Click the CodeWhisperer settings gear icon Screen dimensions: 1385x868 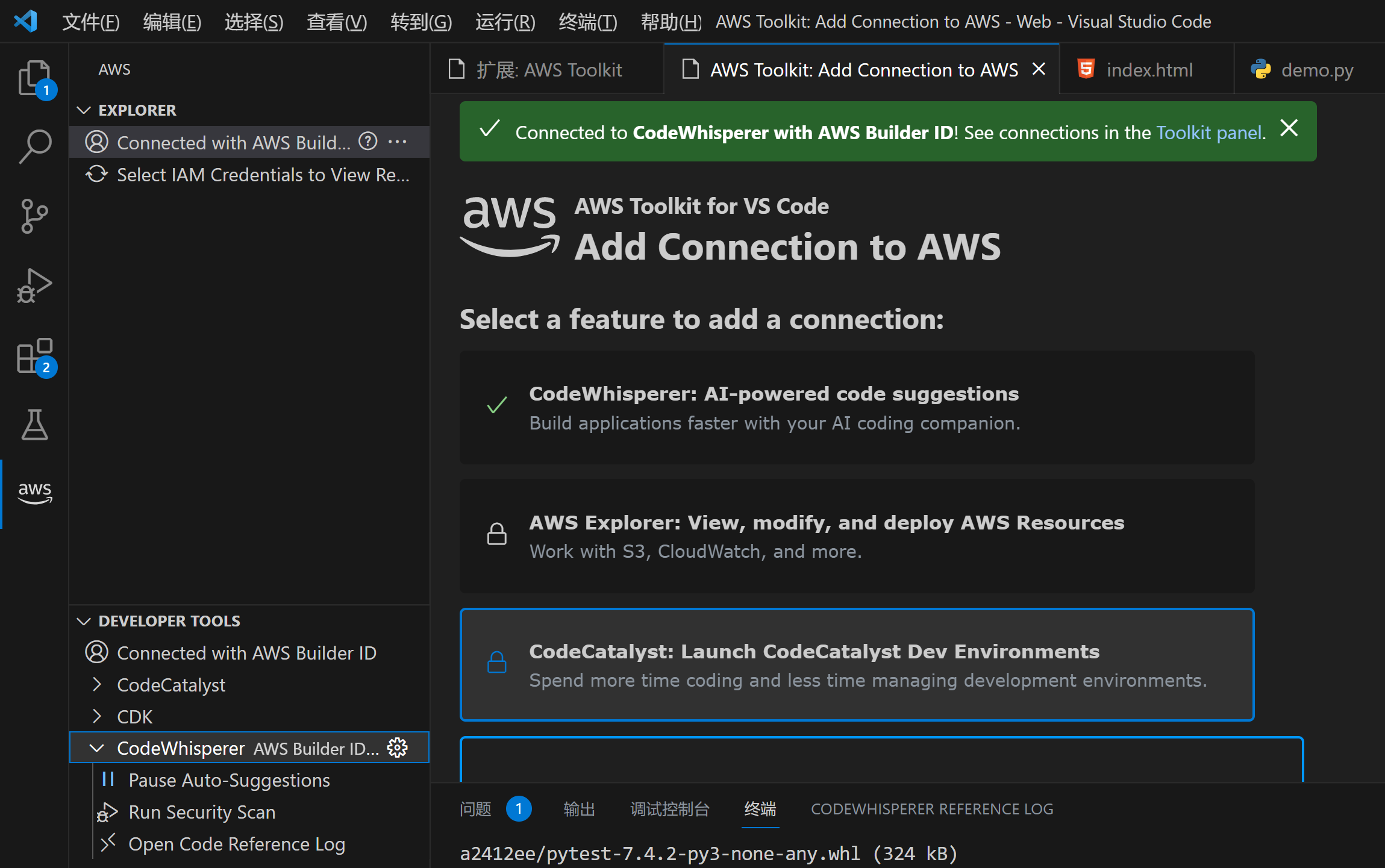point(398,748)
